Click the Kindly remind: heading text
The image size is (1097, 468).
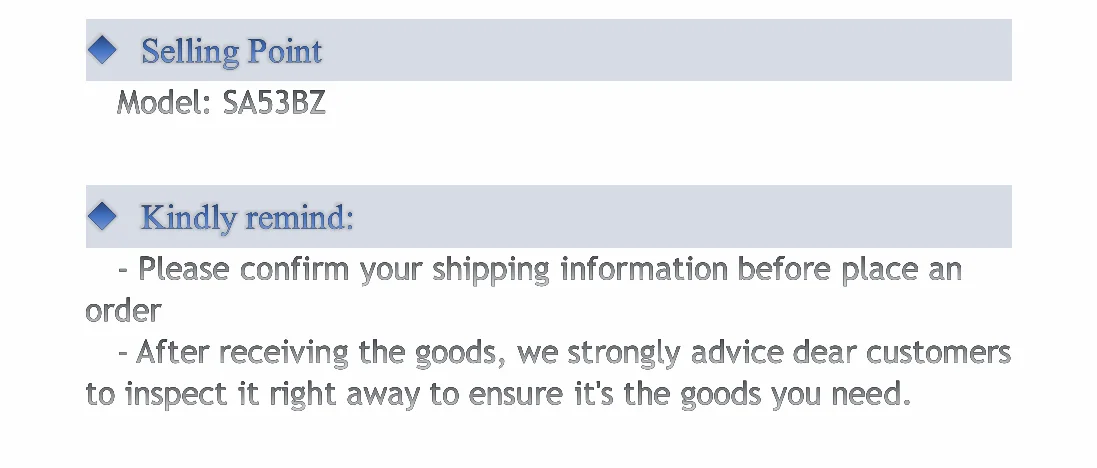pyautogui.click(x=247, y=218)
